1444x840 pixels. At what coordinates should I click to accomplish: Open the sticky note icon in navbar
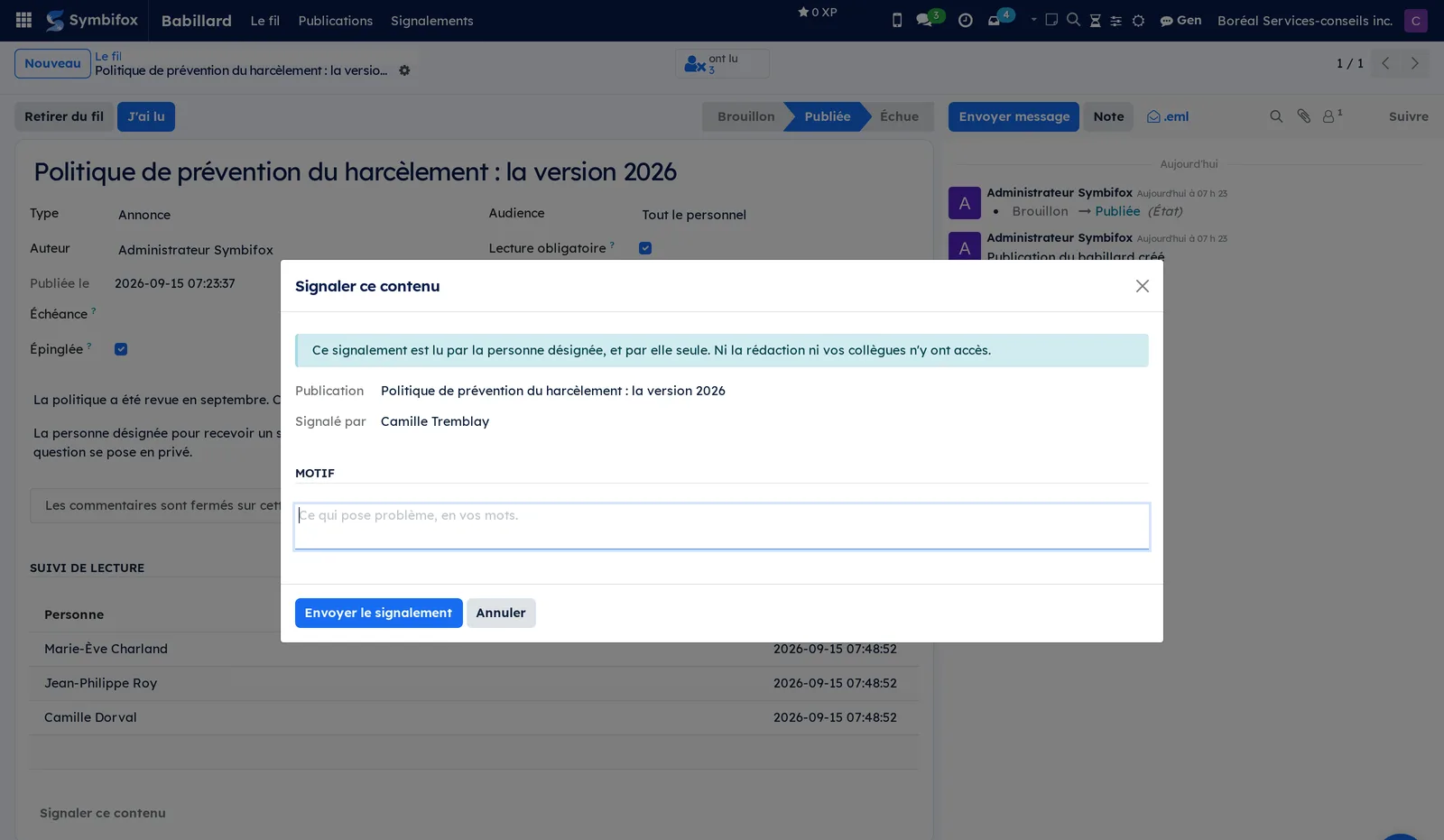coord(1051,20)
